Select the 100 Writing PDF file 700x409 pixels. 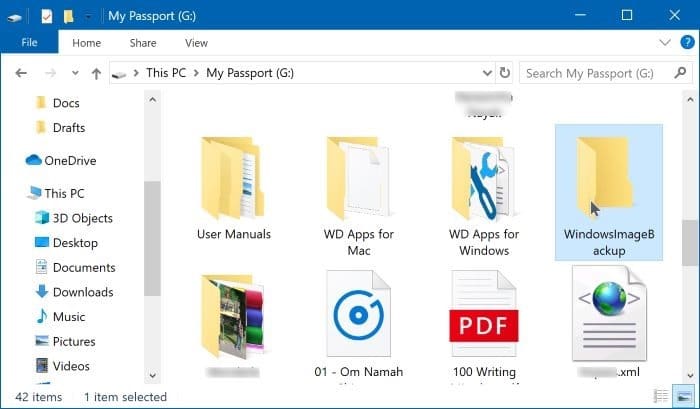click(x=484, y=324)
